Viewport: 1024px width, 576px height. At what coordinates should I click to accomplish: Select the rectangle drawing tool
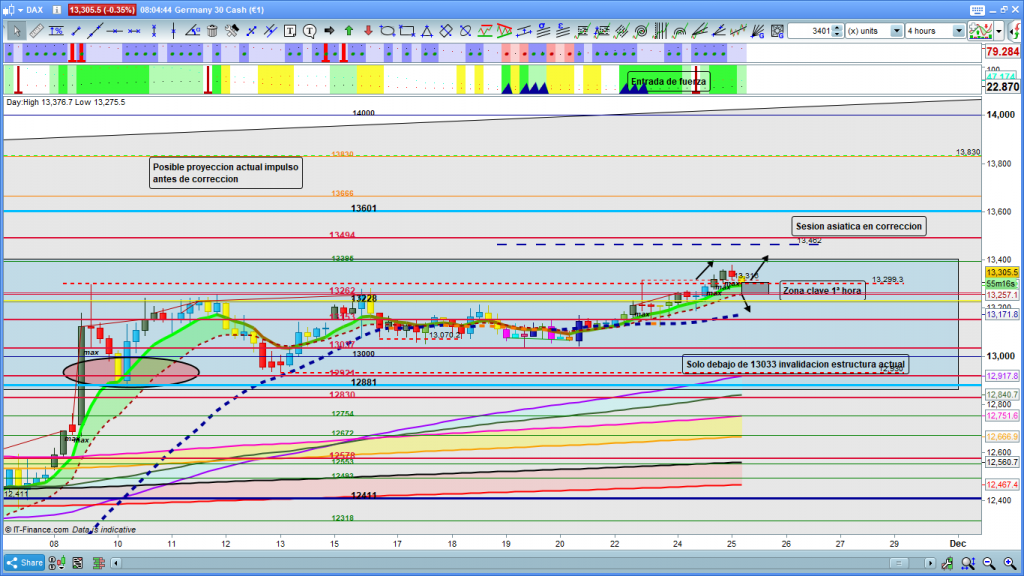[x=409, y=31]
